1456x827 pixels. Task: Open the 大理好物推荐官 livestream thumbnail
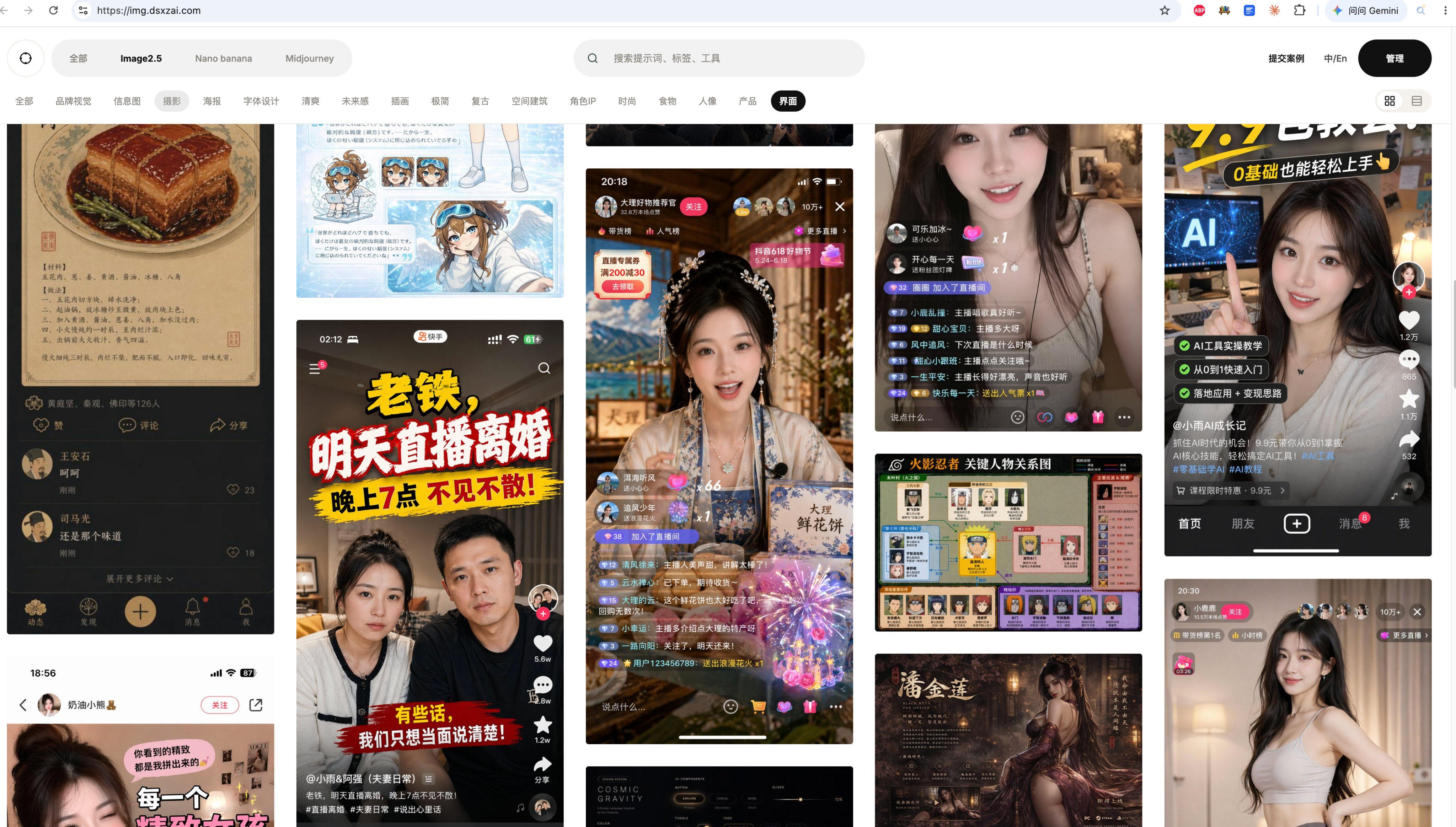pyautogui.click(x=719, y=456)
